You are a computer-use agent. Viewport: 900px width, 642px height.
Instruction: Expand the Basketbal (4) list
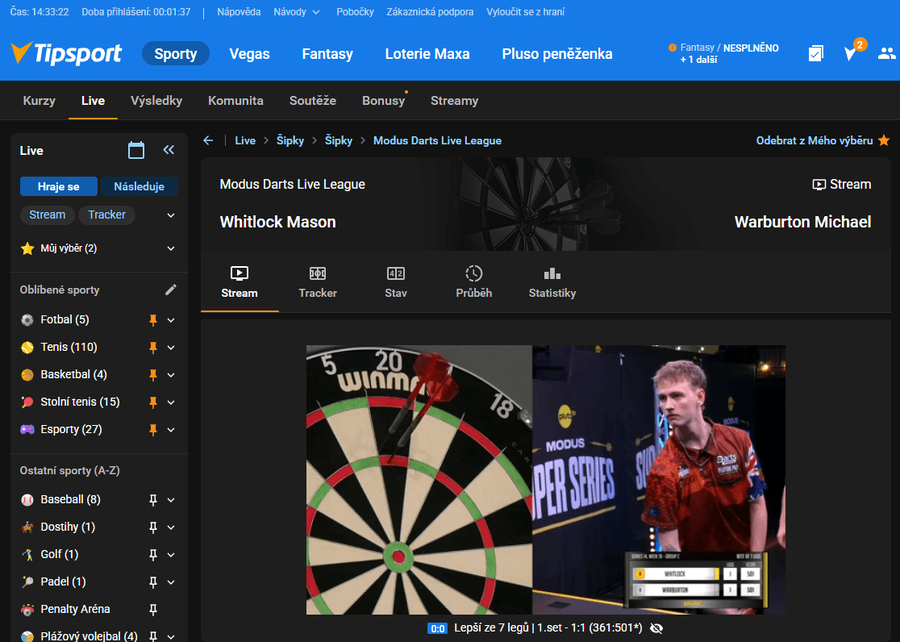tap(170, 375)
